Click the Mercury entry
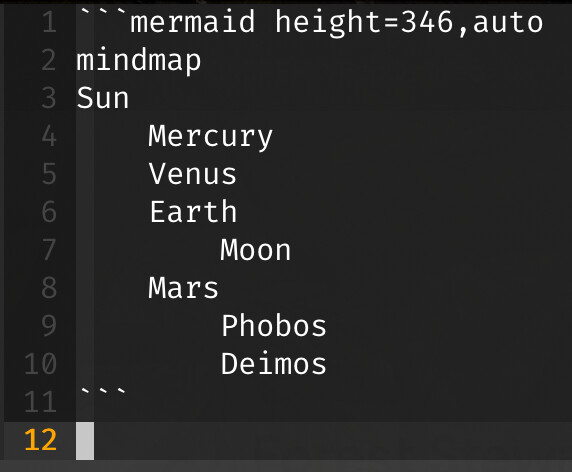Viewport: 572px width, 472px height. click(210, 137)
